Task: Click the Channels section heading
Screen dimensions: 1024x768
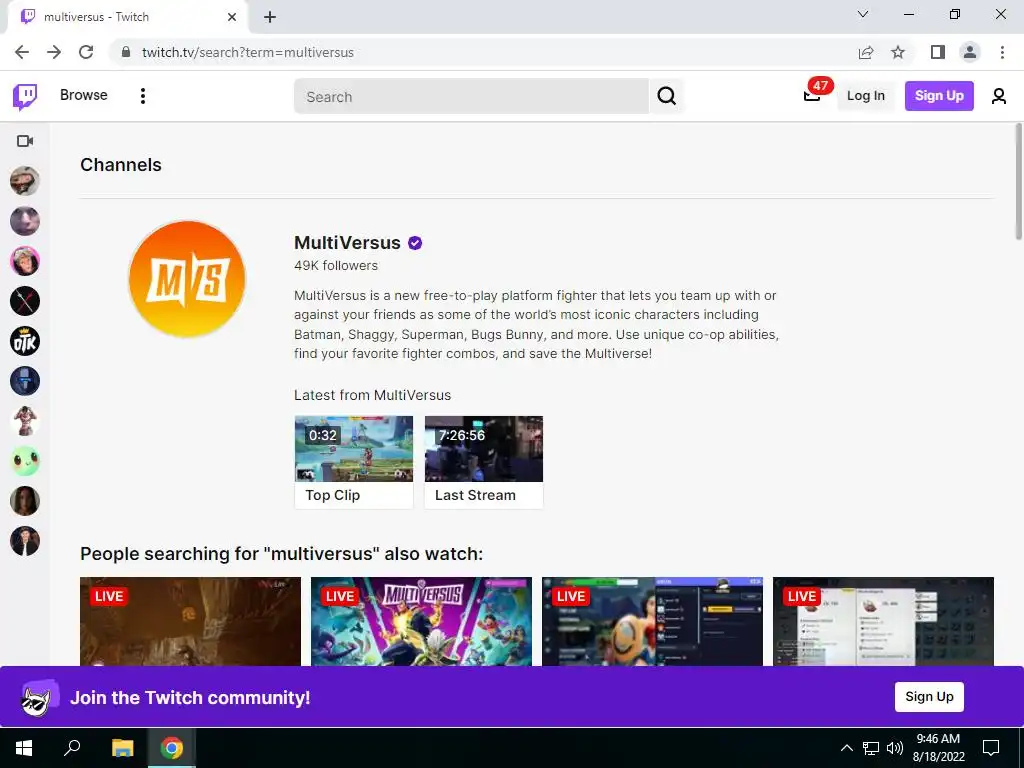Action: pyautogui.click(x=121, y=165)
